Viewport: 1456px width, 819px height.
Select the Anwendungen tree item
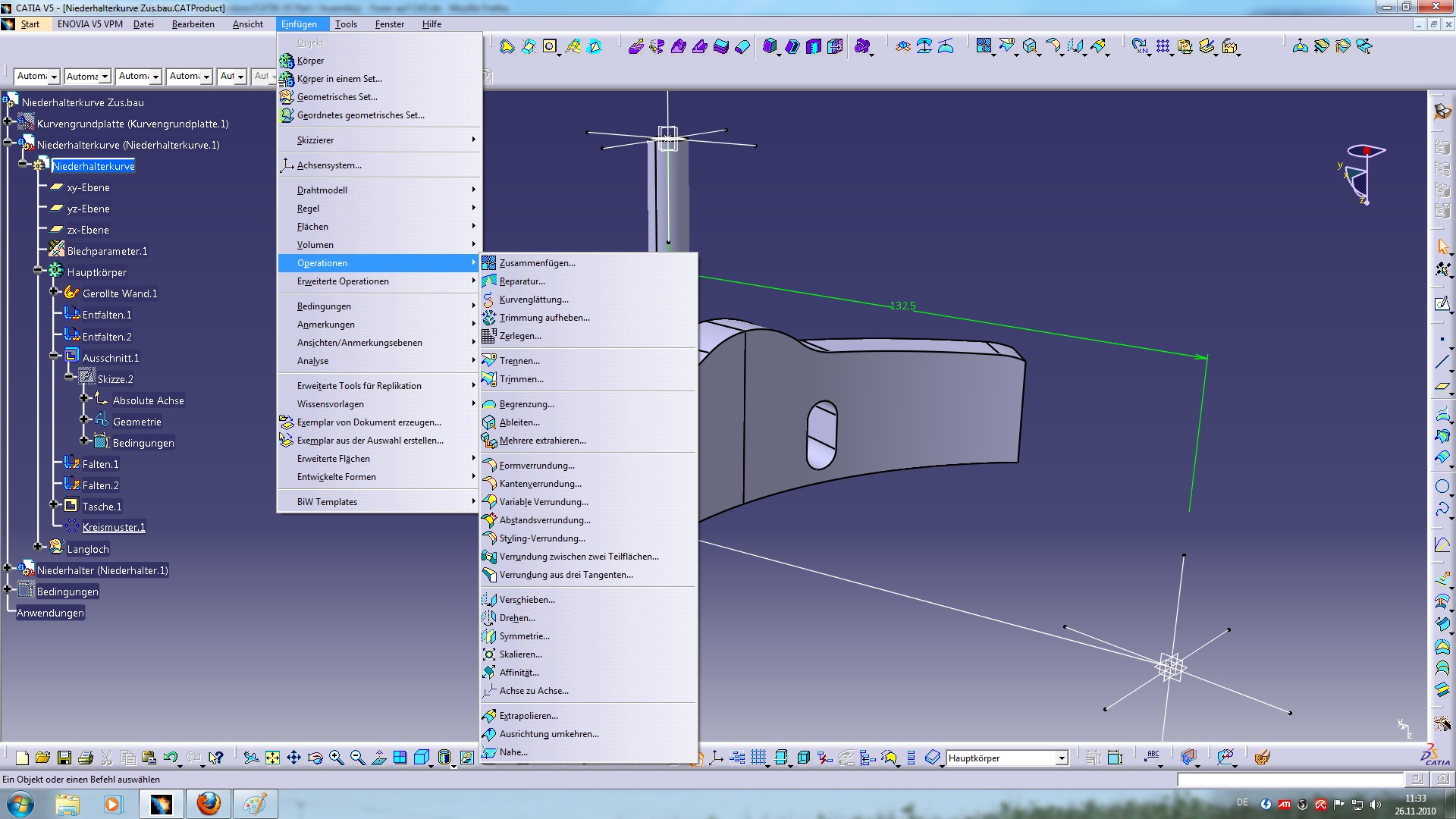click(50, 613)
